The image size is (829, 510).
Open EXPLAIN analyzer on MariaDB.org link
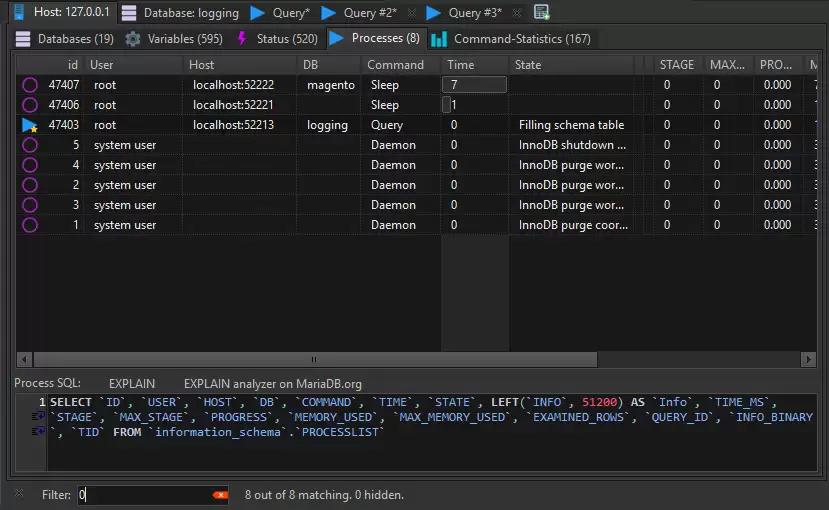[x=272, y=383]
